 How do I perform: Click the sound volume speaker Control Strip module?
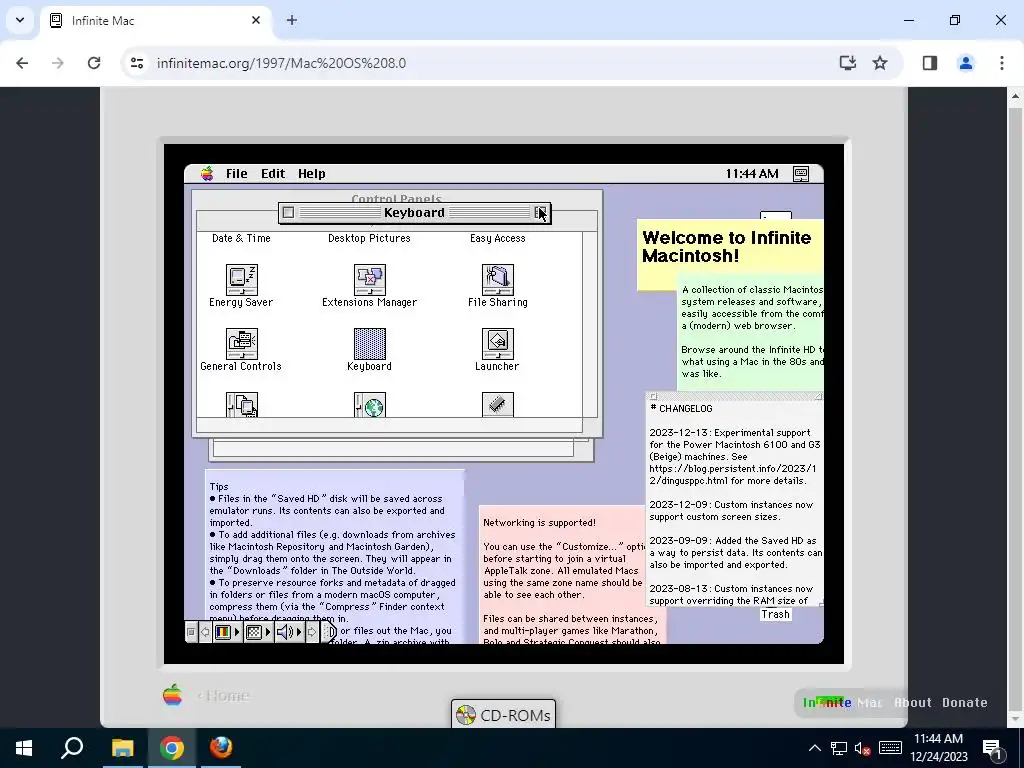pyautogui.click(x=285, y=632)
